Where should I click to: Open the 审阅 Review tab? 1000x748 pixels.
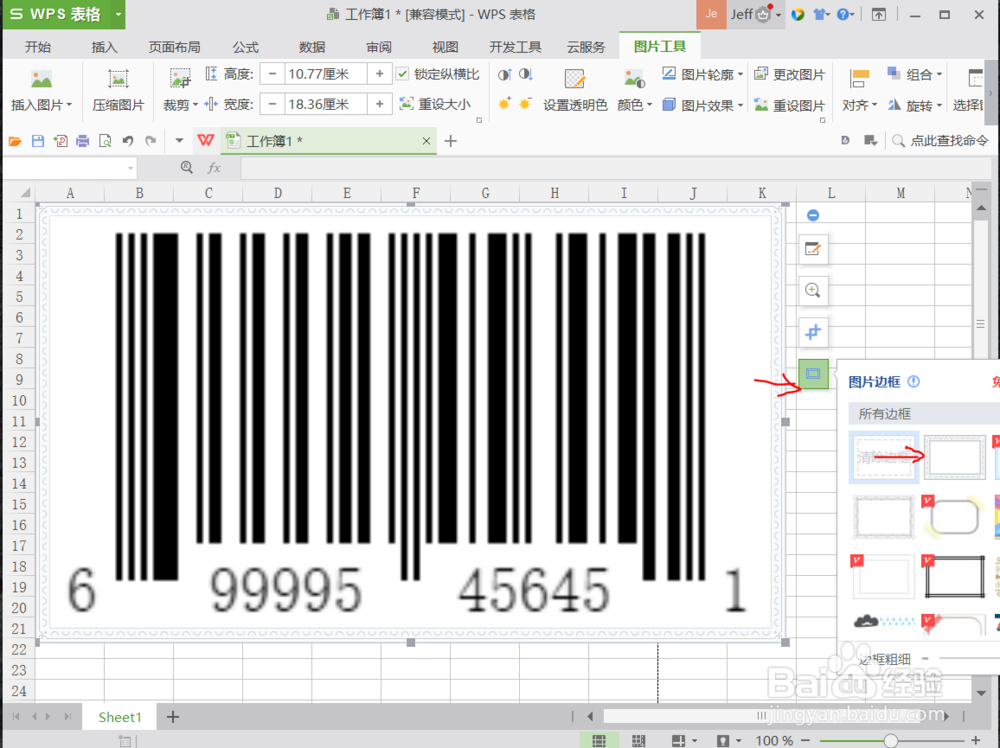[379, 47]
